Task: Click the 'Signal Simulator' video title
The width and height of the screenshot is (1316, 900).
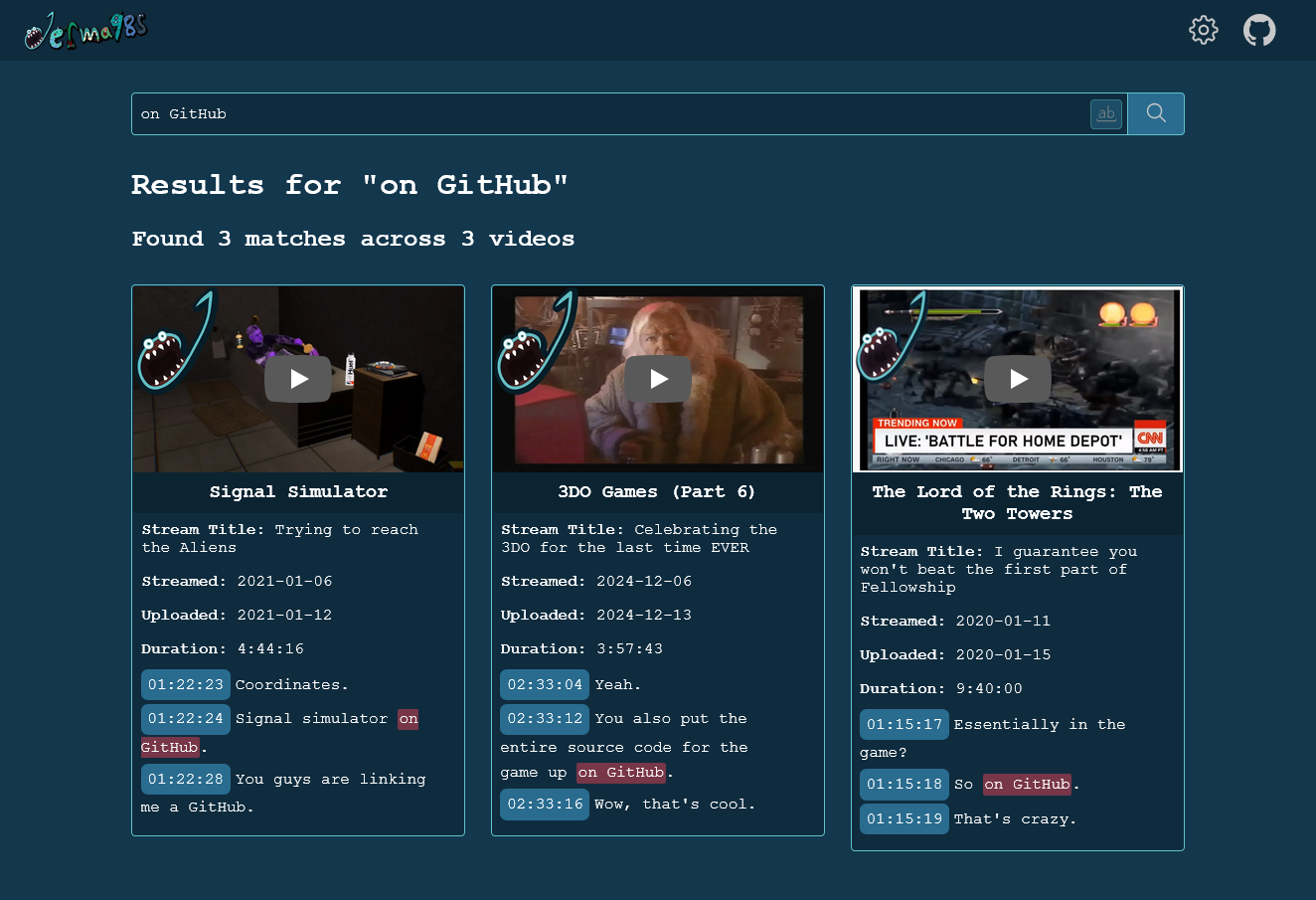Action: 297,491
